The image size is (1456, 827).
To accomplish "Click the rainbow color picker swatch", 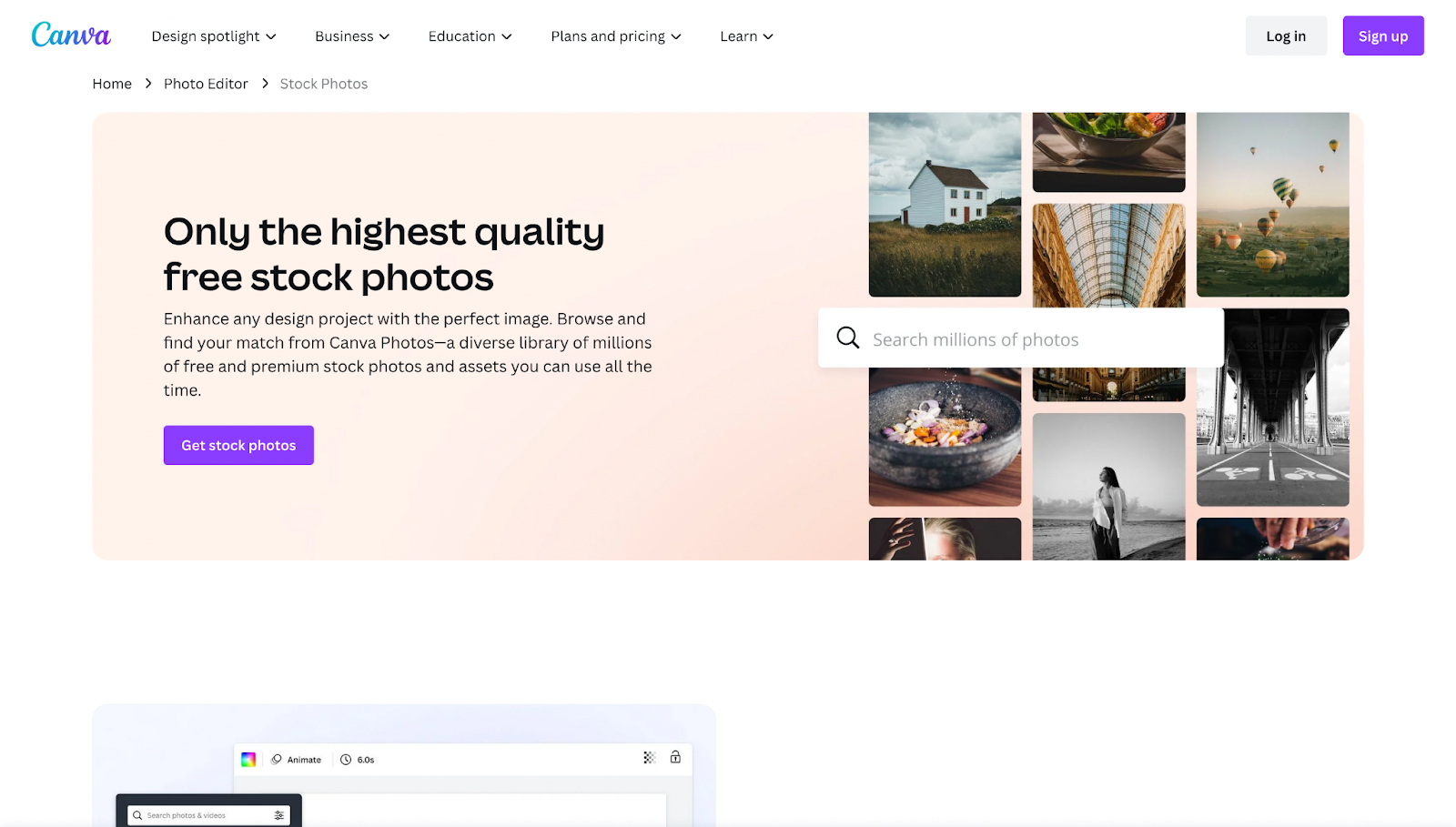I will 248,760.
